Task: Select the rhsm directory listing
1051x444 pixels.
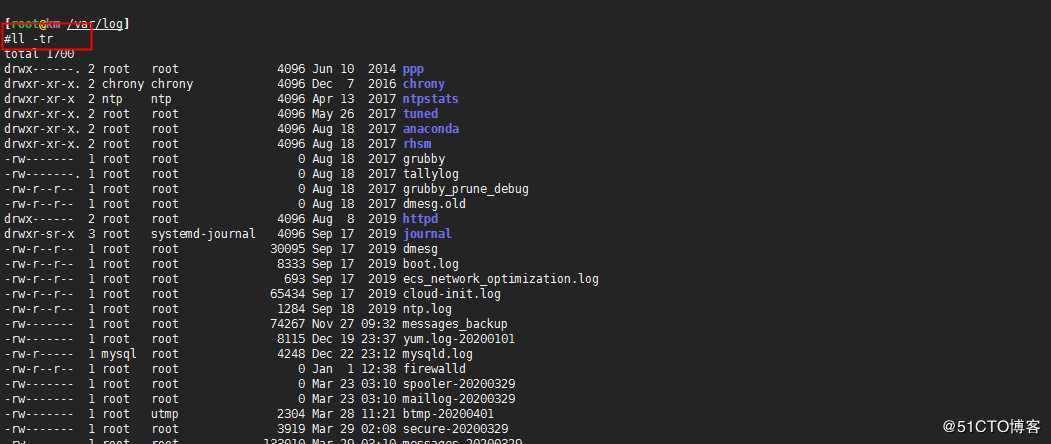Action: tap(417, 144)
